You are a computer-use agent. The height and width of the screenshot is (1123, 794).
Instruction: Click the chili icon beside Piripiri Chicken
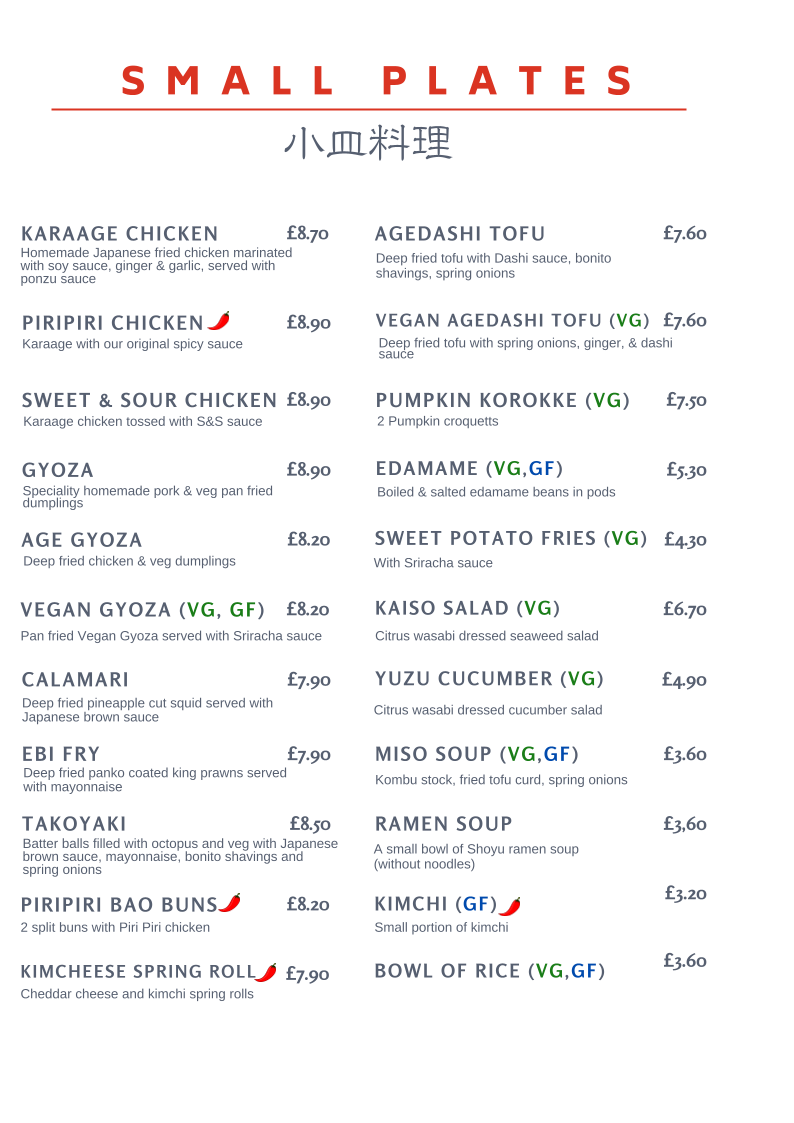(x=219, y=320)
